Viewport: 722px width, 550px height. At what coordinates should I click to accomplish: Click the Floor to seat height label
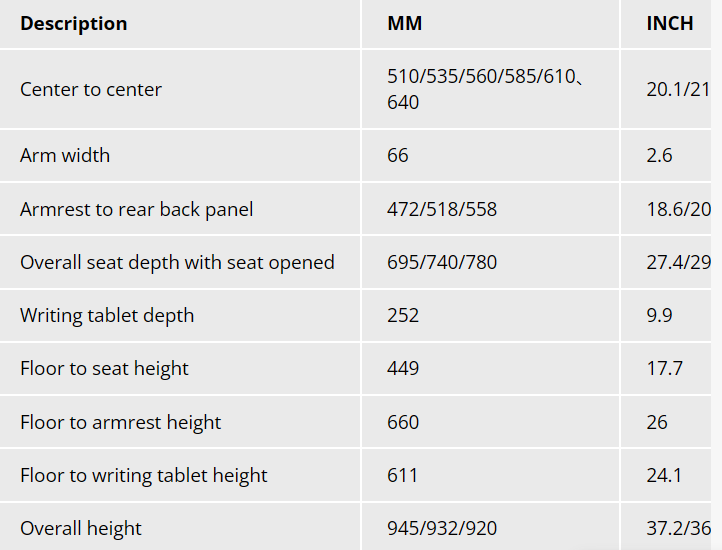click(x=104, y=368)
